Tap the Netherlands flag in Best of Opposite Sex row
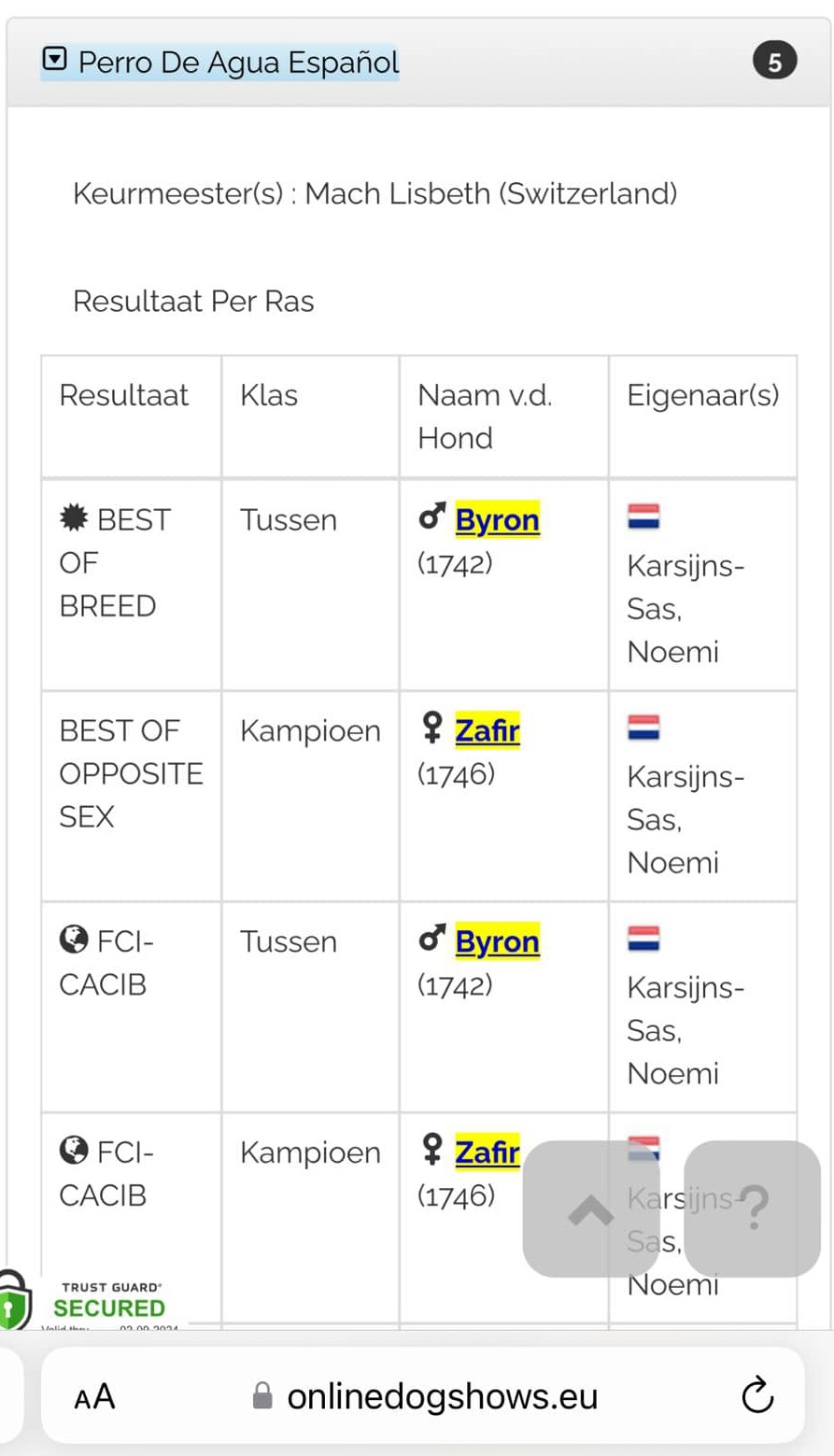834x1456 pixels. pyautogui.click(x=643, y=728)
